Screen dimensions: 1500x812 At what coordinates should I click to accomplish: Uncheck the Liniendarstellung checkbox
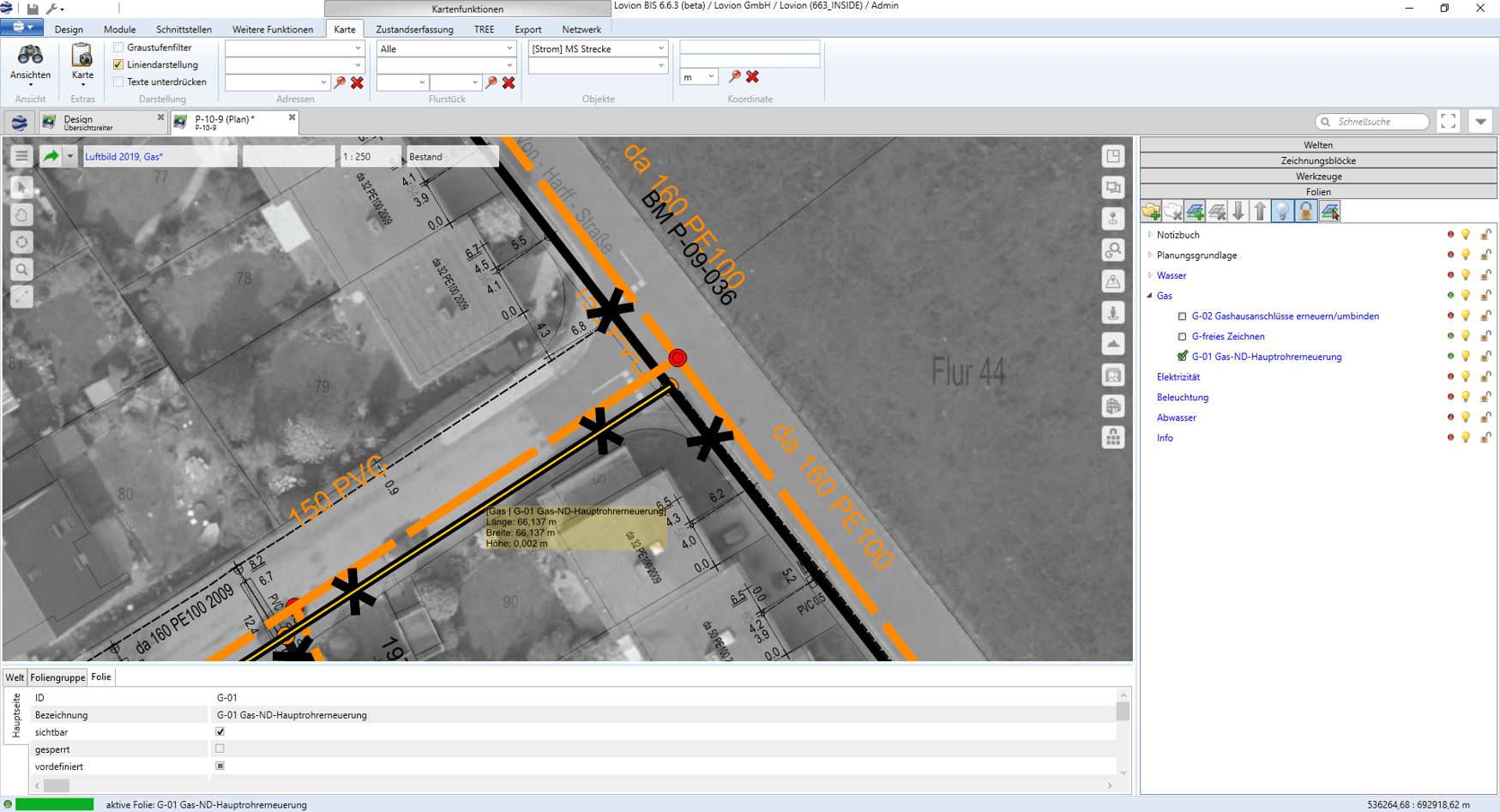tap(119, 64)
